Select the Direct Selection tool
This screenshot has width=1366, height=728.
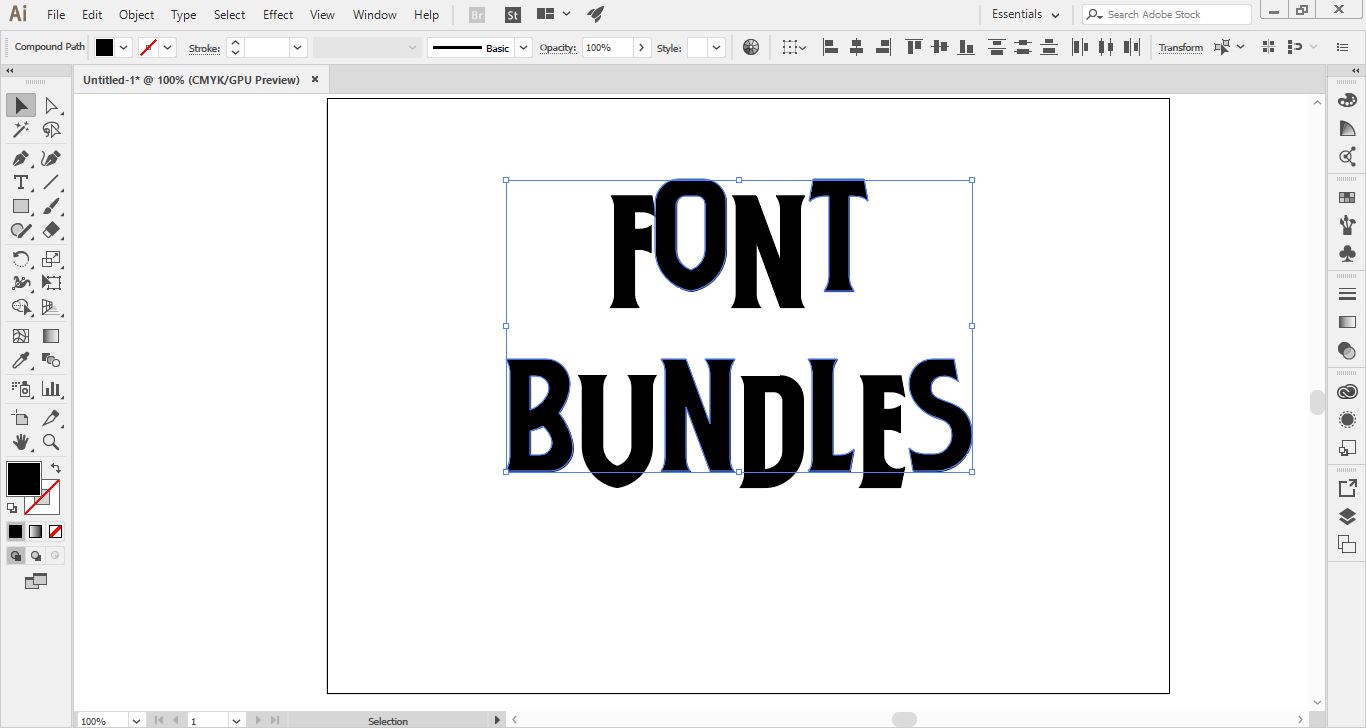[x=51, y=105]
